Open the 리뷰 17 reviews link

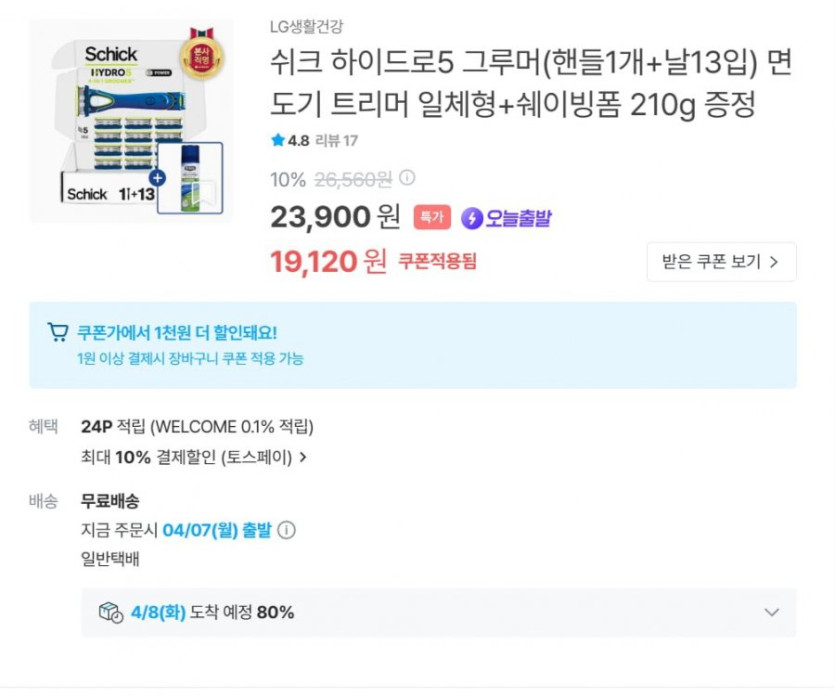point(336,141)
